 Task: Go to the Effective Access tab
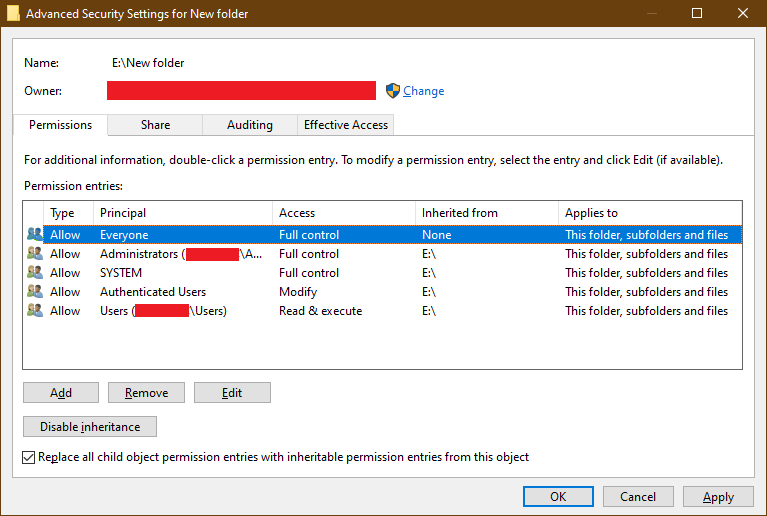(x=345, y=125)
